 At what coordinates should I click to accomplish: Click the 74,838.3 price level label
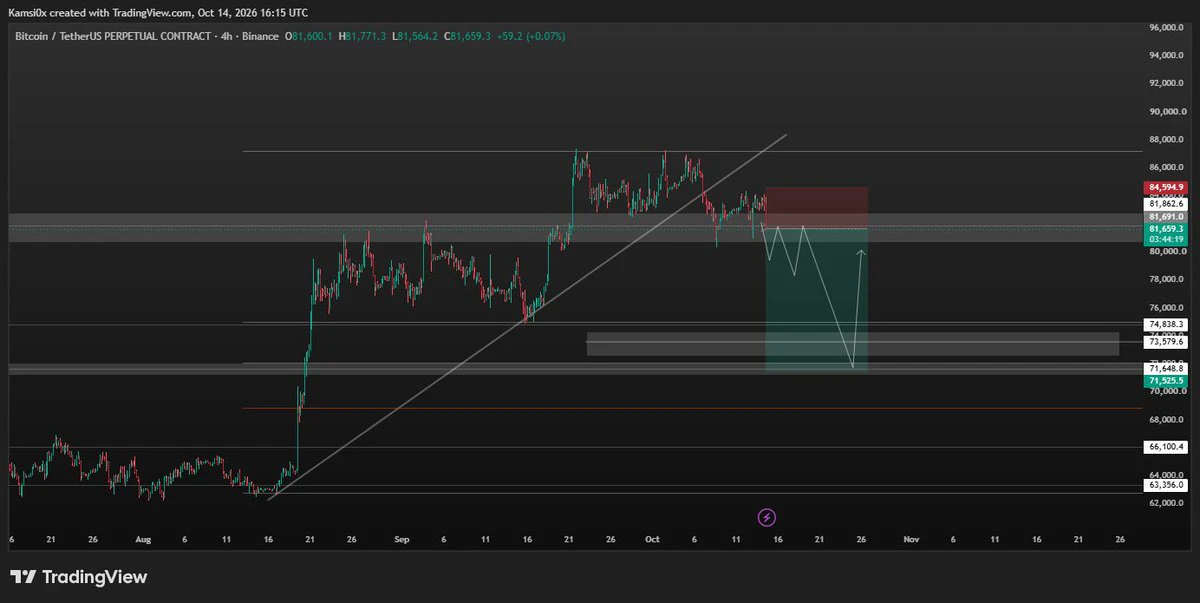point(1166,324)
